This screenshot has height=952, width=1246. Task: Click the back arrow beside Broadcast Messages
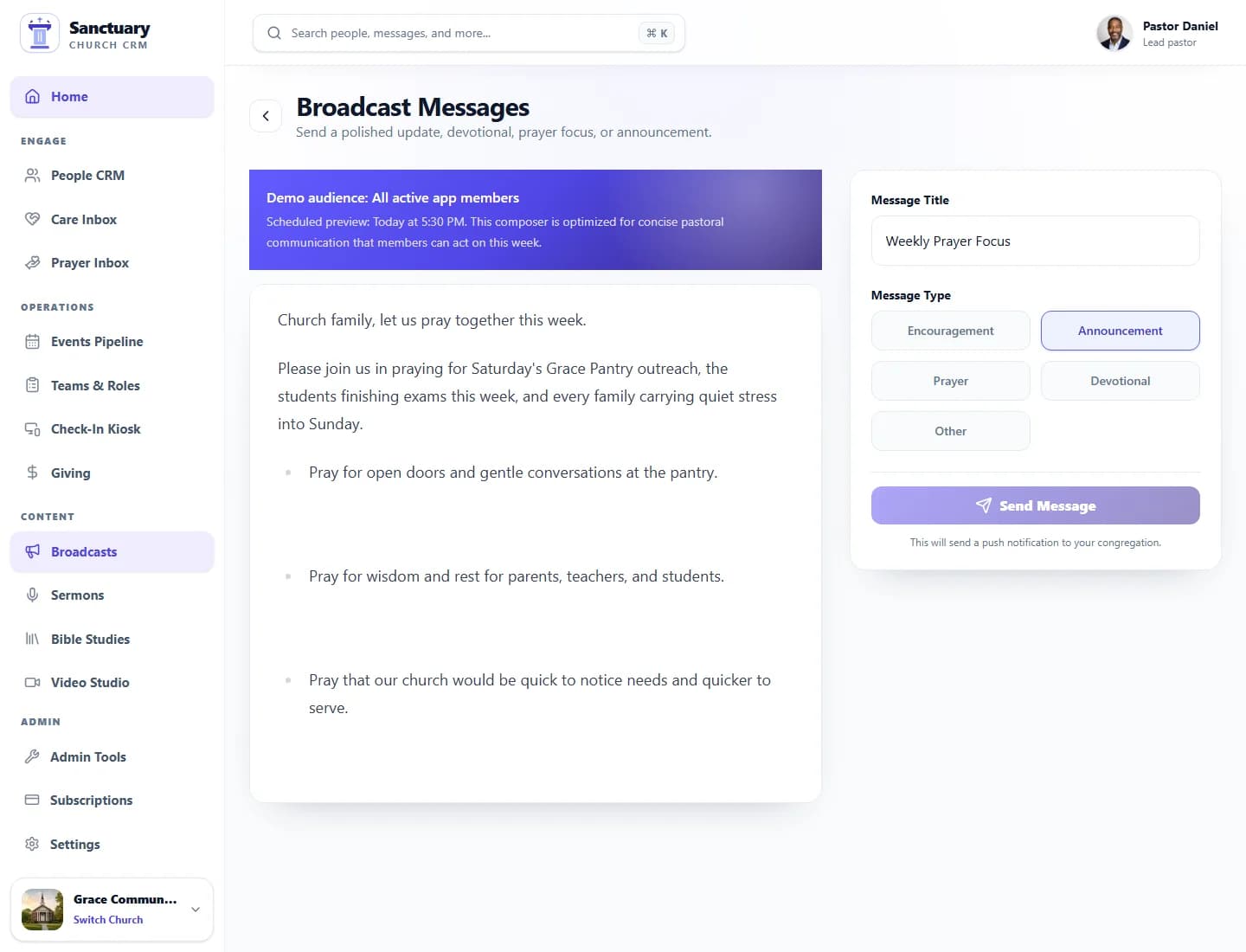pyautogui.click(x=266, y=116)
